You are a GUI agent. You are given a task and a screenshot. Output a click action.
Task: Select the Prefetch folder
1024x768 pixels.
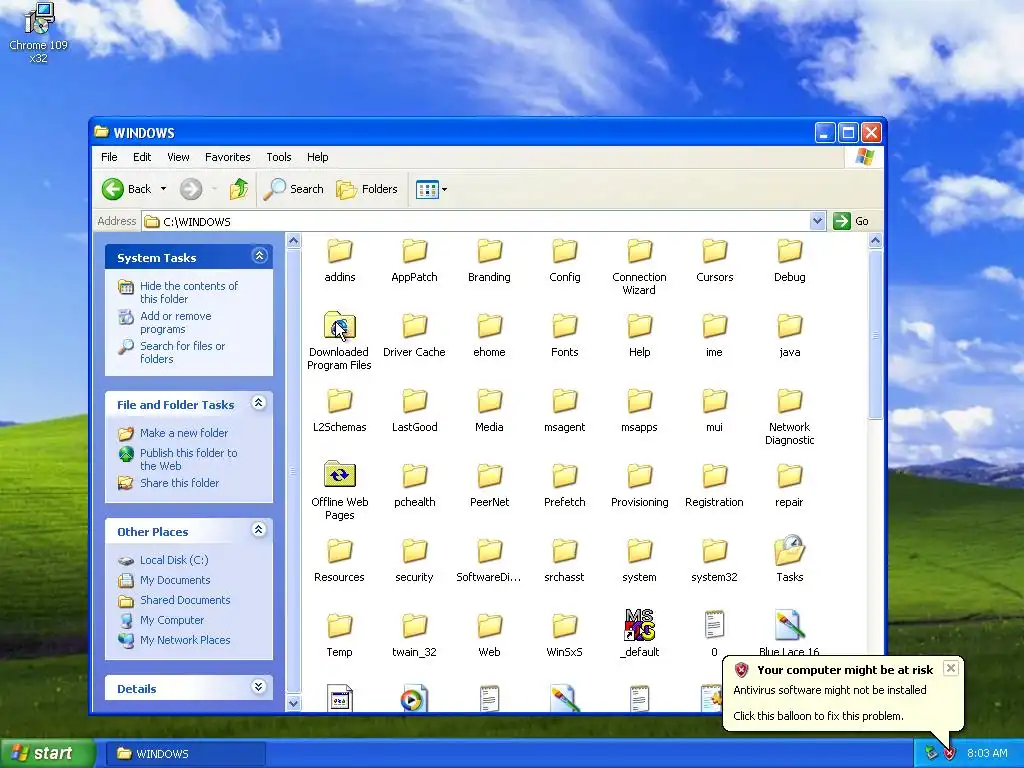(564, 485)
